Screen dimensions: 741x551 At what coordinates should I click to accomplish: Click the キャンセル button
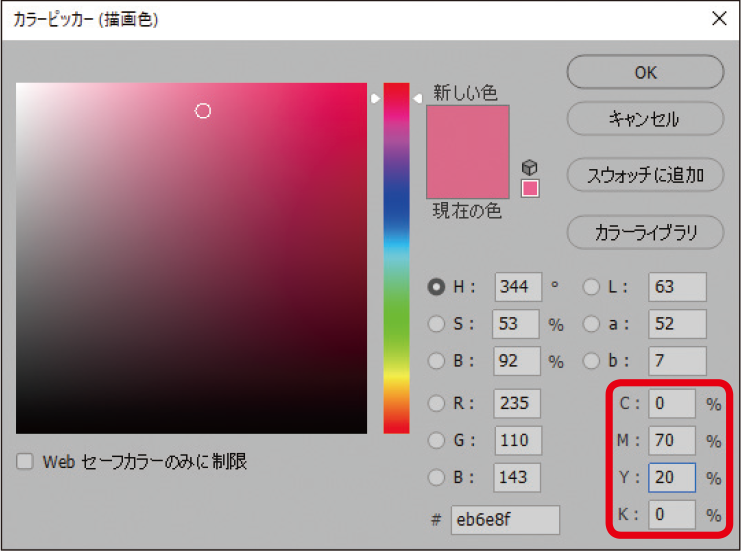pos(645,119)
